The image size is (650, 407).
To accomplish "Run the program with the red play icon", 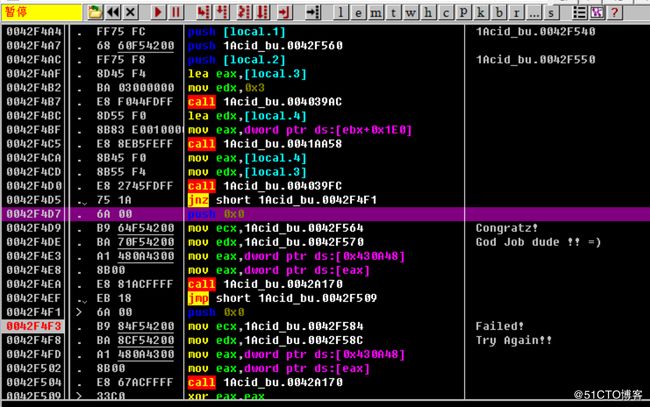I will tap(158, 12).
